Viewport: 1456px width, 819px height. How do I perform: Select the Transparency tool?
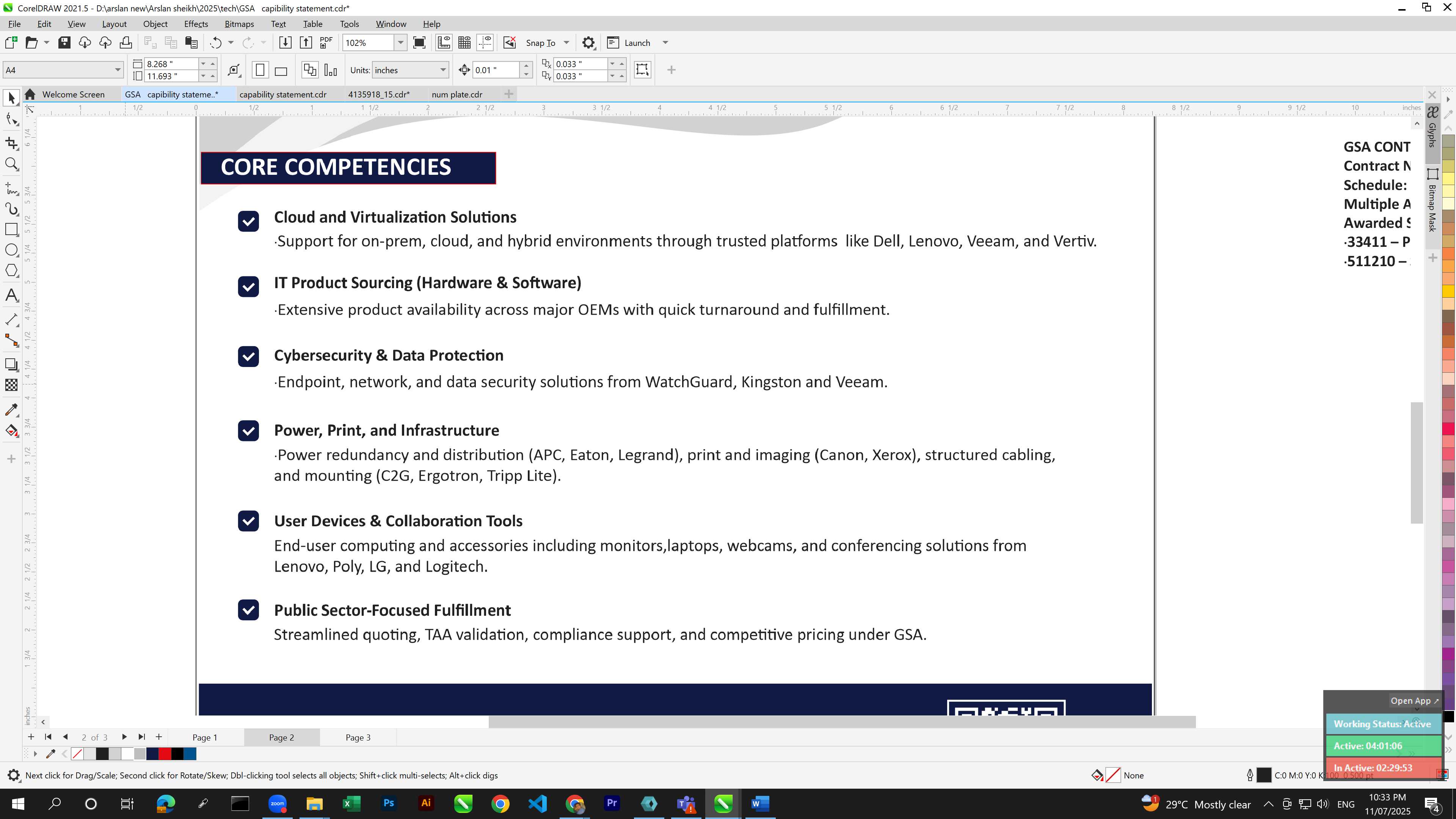click(x=11, y=385)
